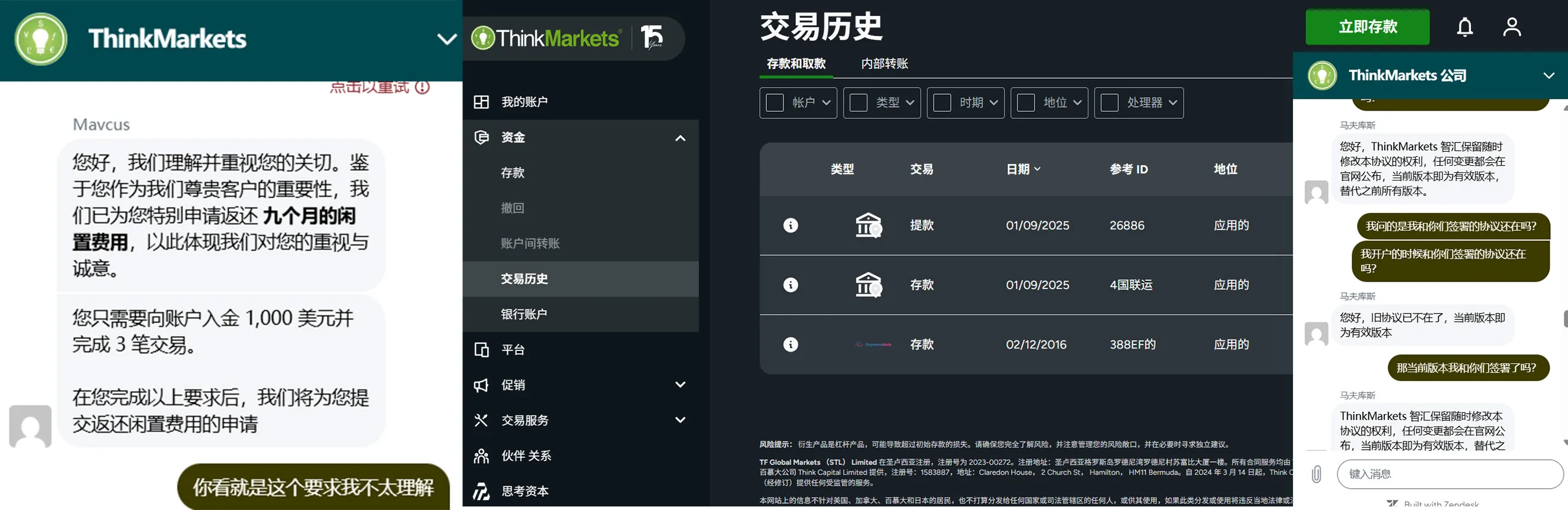Tick the 类型 filter checkbox

click(x=858, y=102)
